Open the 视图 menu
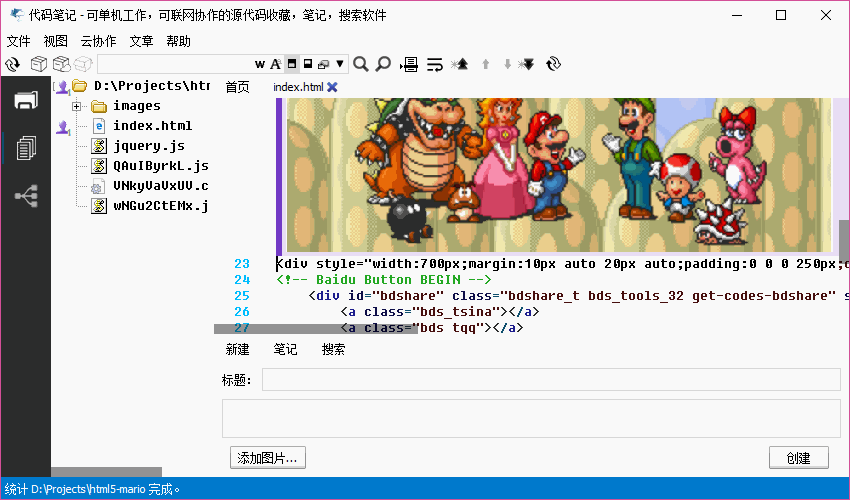Image resolution: width=850 pixels, height=500 pixels. pos(55,41)
